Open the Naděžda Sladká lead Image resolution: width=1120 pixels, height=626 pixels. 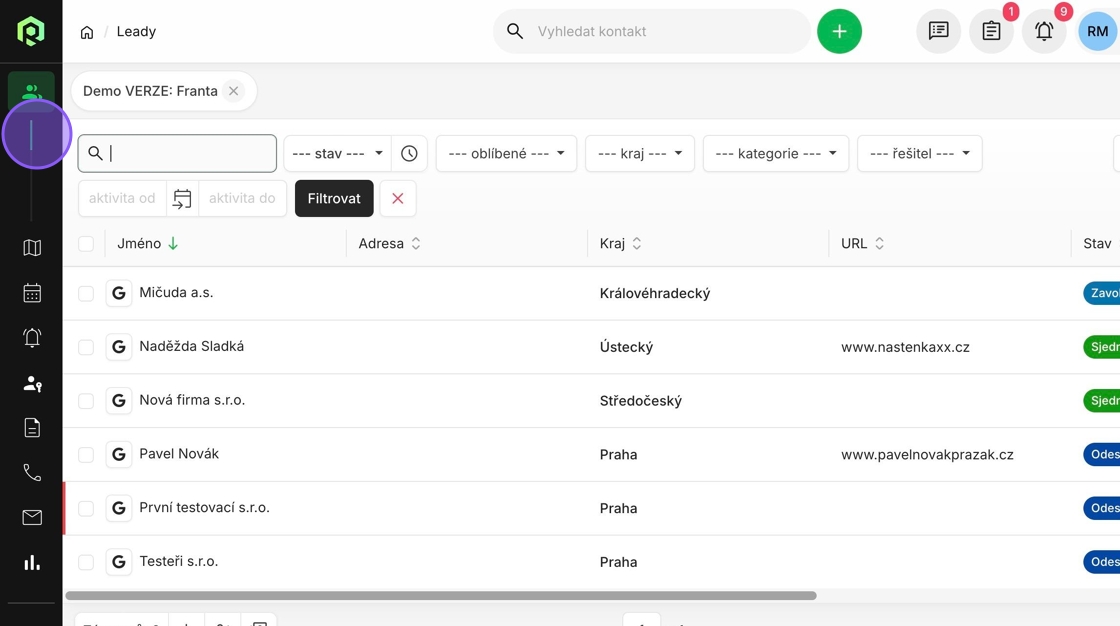pyautogui.click(x=191, y=346)
